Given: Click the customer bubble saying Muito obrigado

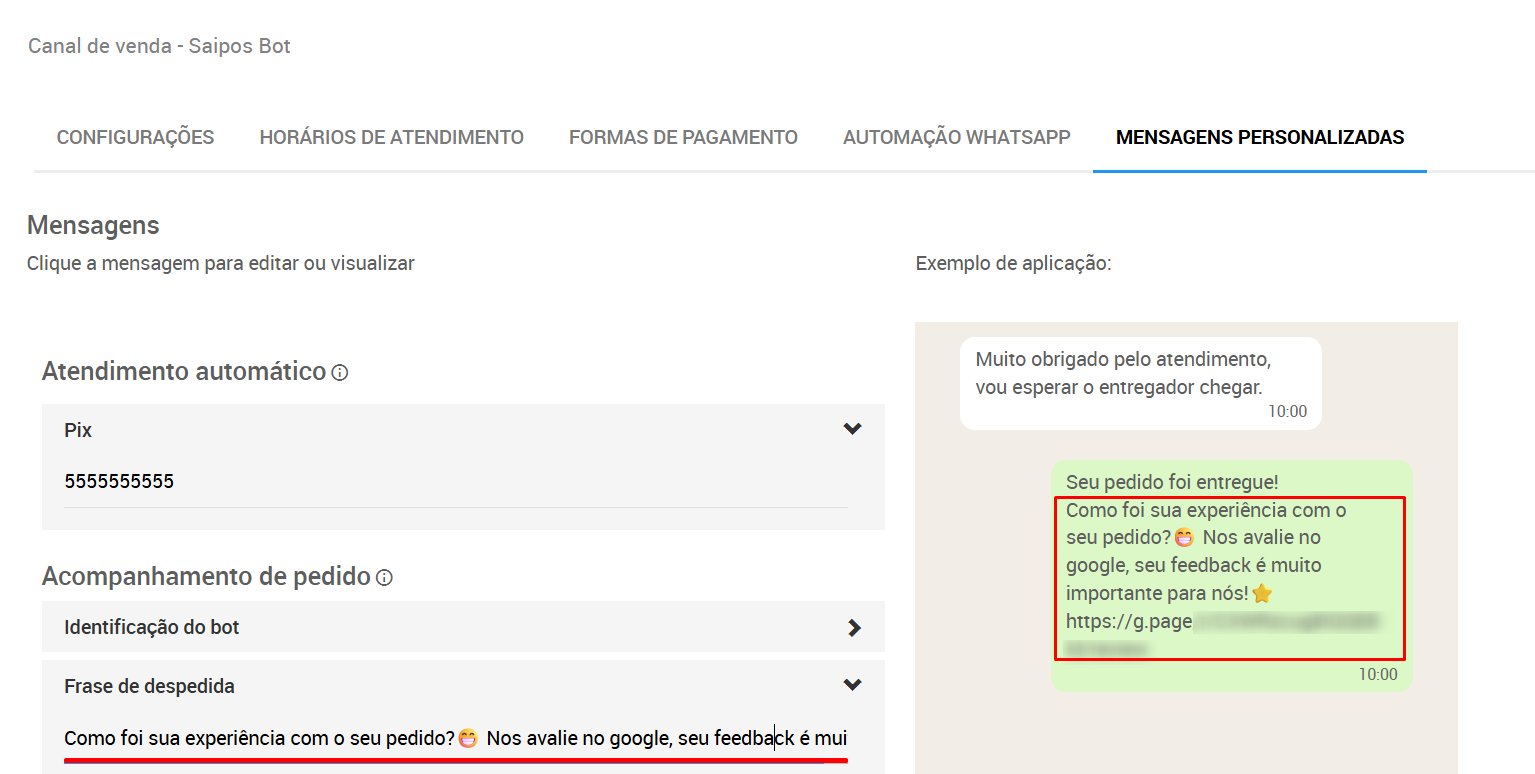Looking at the screenshot, I should click(1140, 383).
